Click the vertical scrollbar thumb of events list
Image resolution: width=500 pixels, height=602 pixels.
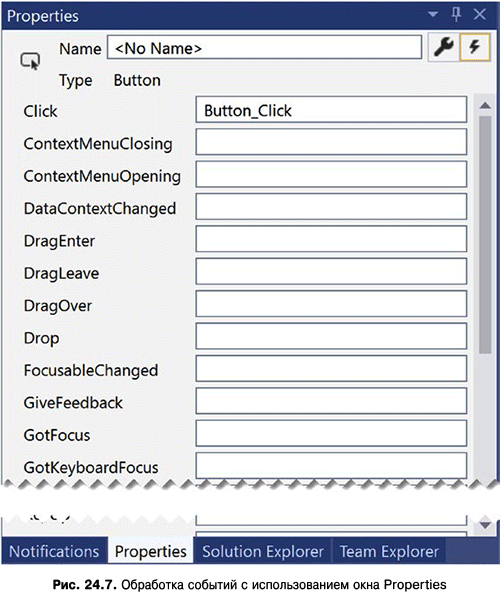(x=485, y=234)
